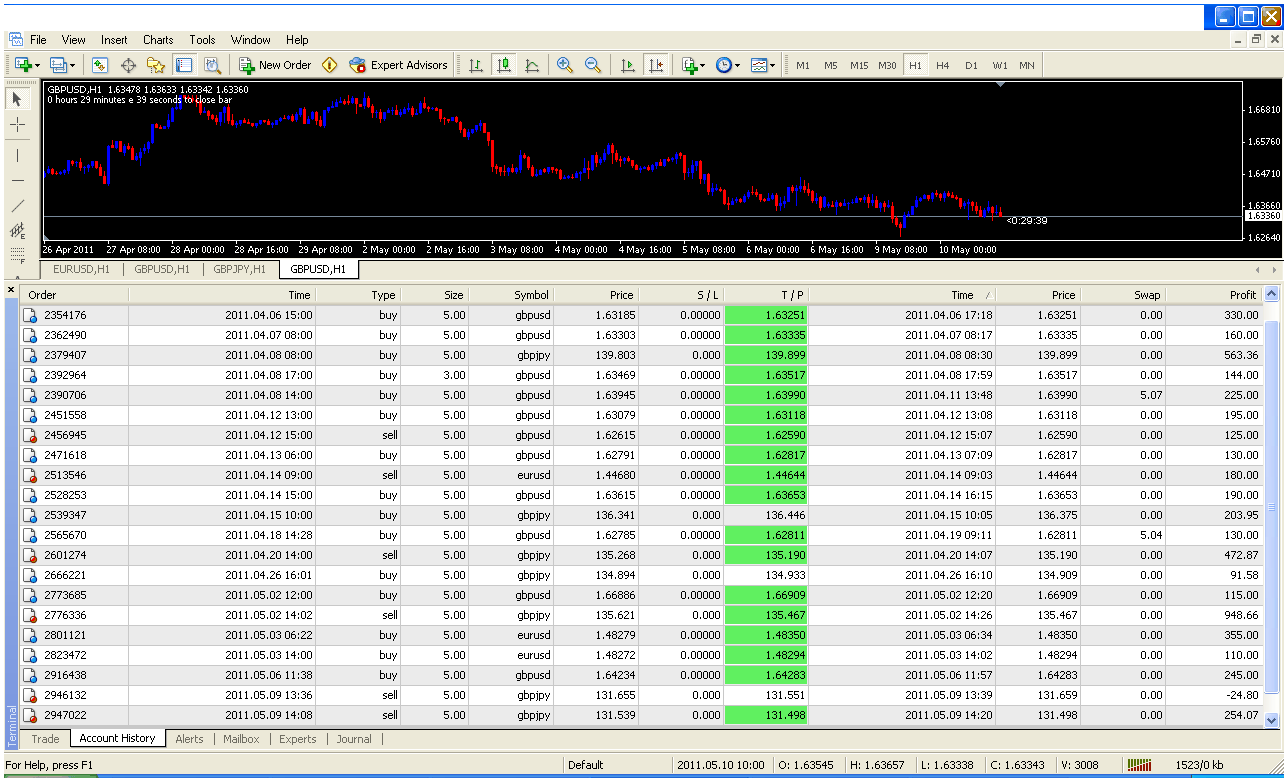Viewport: 1288px width, 778px height.
Task: Toggle the Candlesticks chart mode button
Action: coord(504,65)
